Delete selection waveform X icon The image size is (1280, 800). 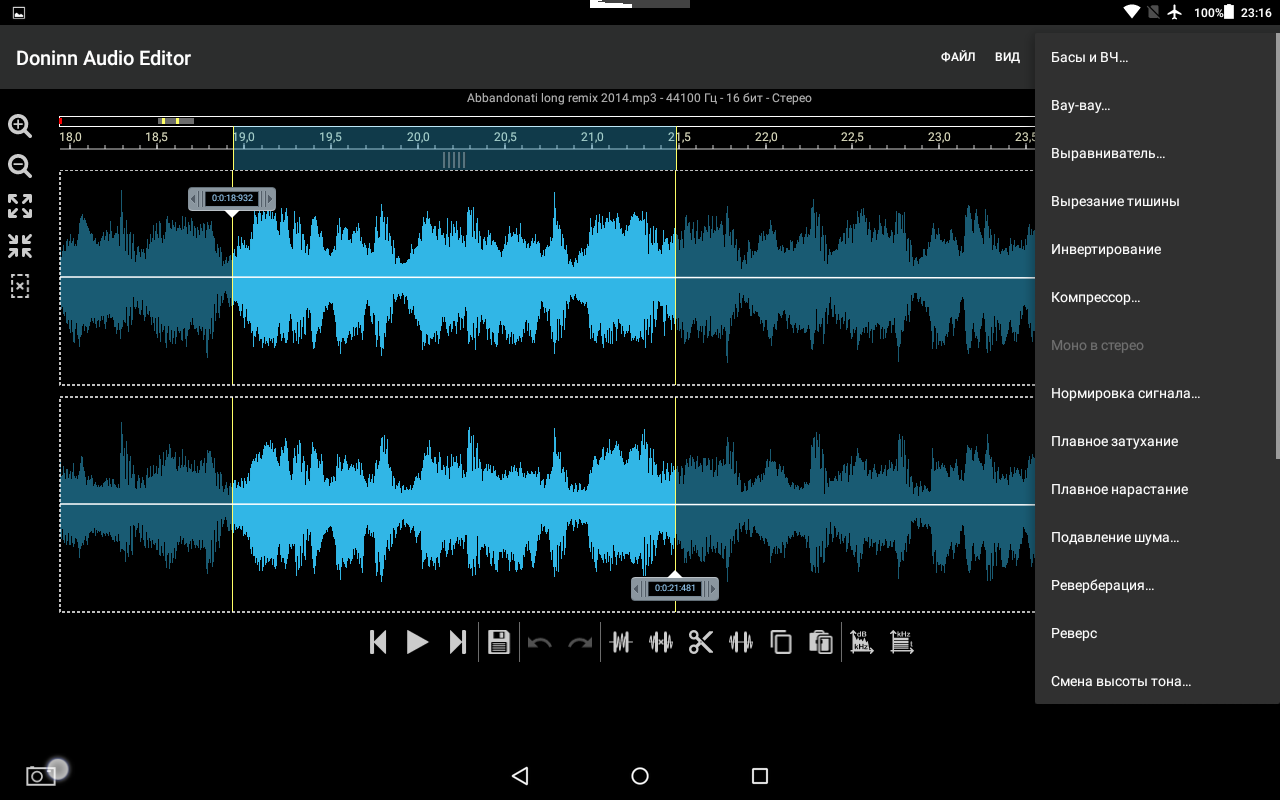pos(661,642)
